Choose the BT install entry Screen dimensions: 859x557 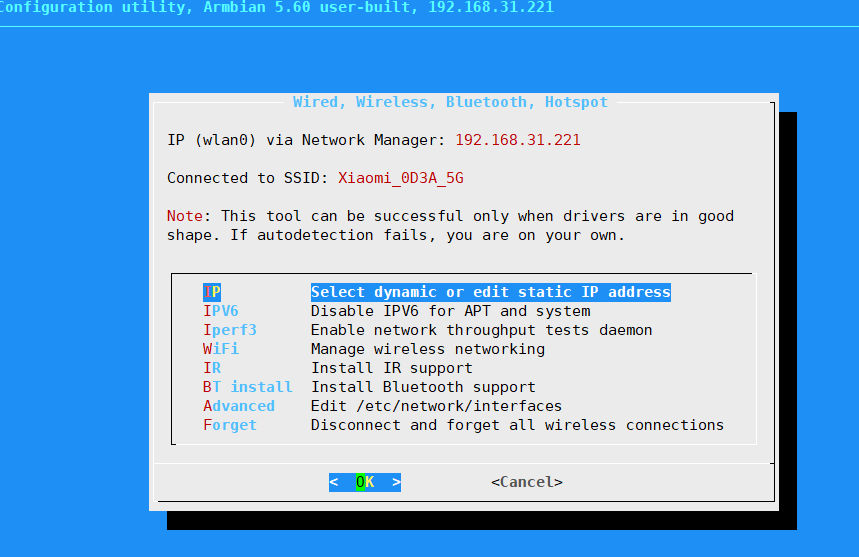[248, 387]
